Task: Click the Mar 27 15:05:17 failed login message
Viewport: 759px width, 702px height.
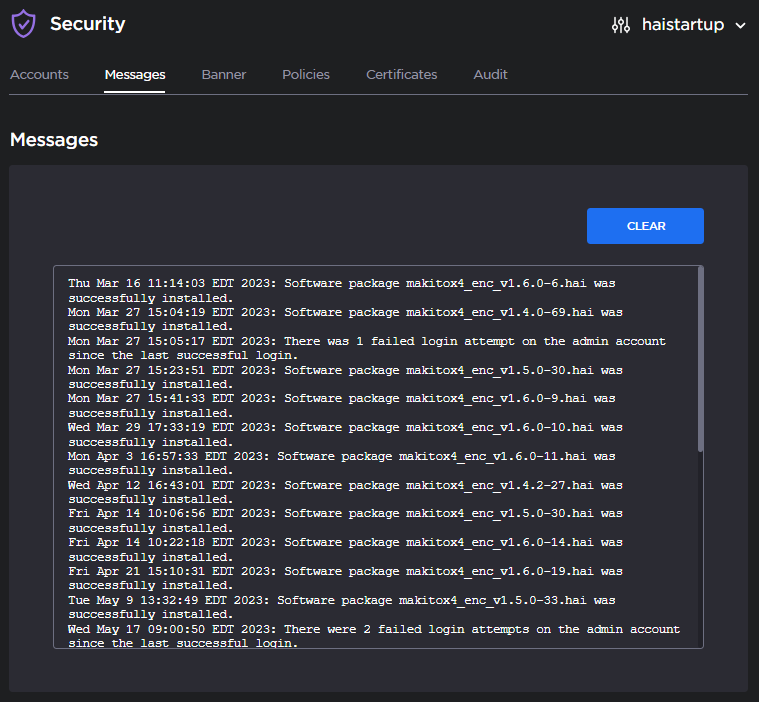Action: click(366, 348)
